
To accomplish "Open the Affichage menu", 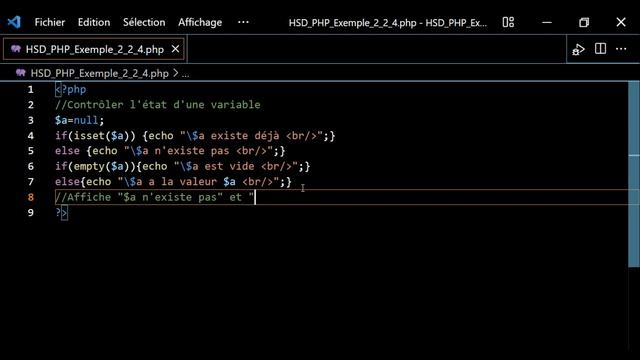I will point(200,22).
